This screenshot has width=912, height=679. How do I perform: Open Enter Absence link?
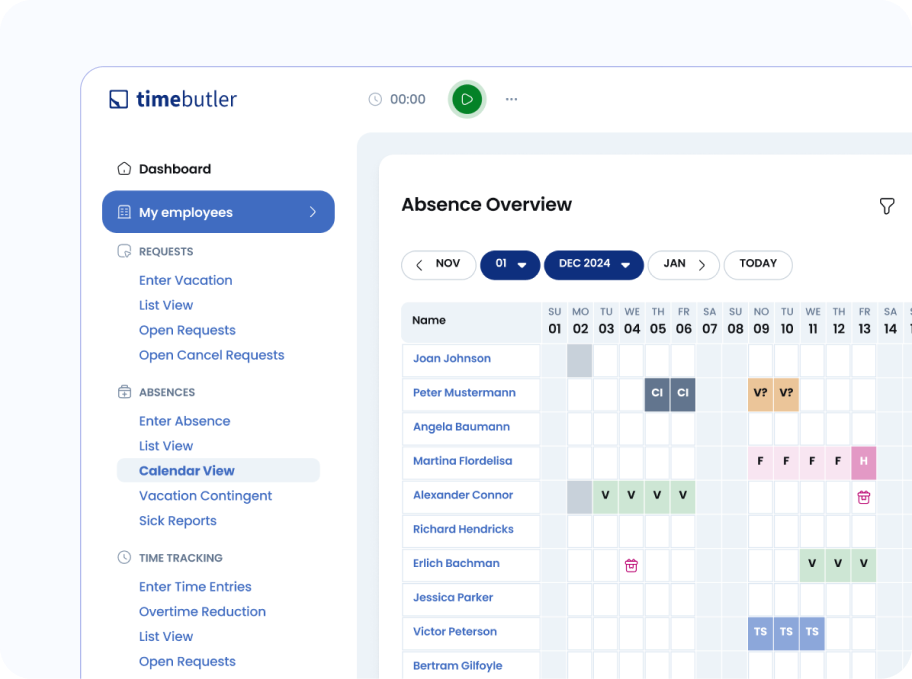pos(184,421)
